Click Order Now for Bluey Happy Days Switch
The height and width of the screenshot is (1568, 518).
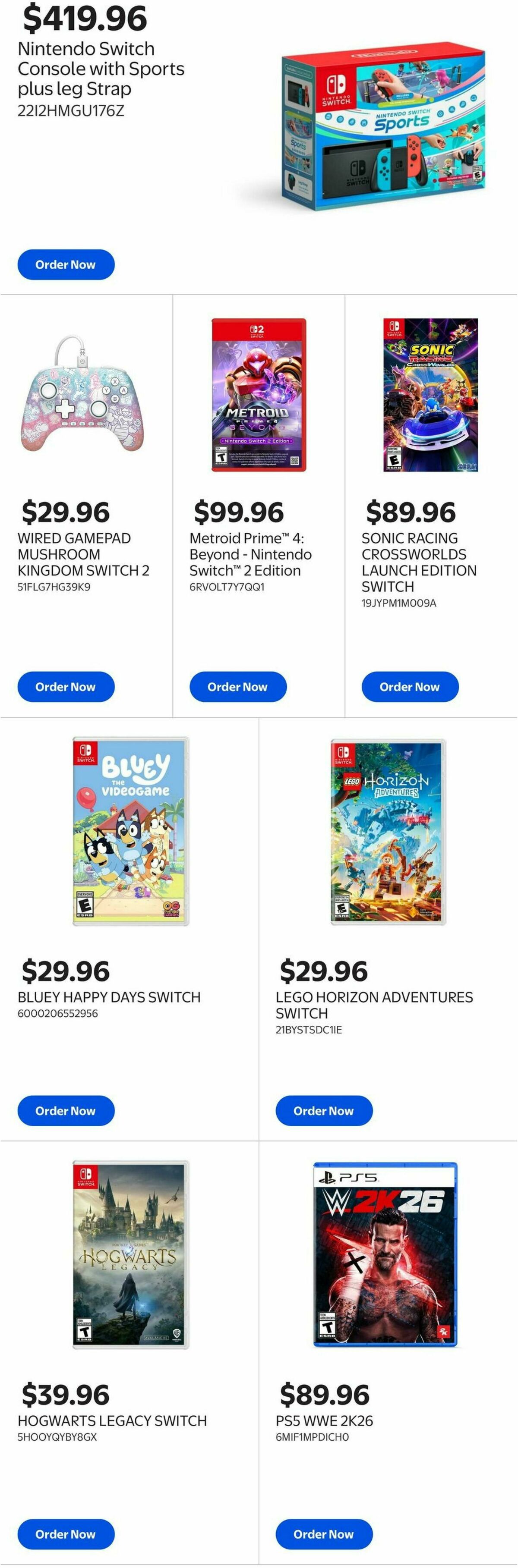click(66, 1110)
